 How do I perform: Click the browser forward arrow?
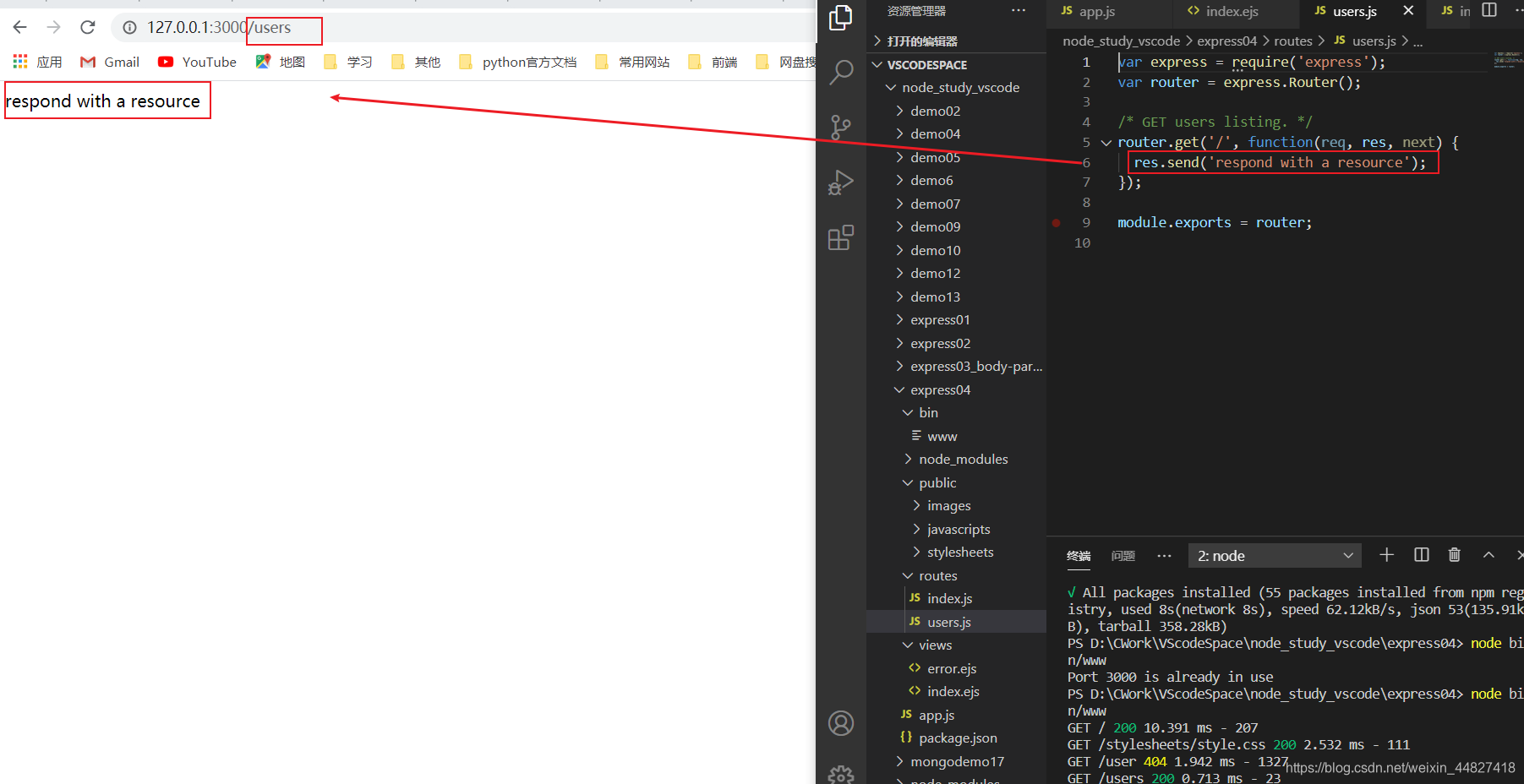54,27
